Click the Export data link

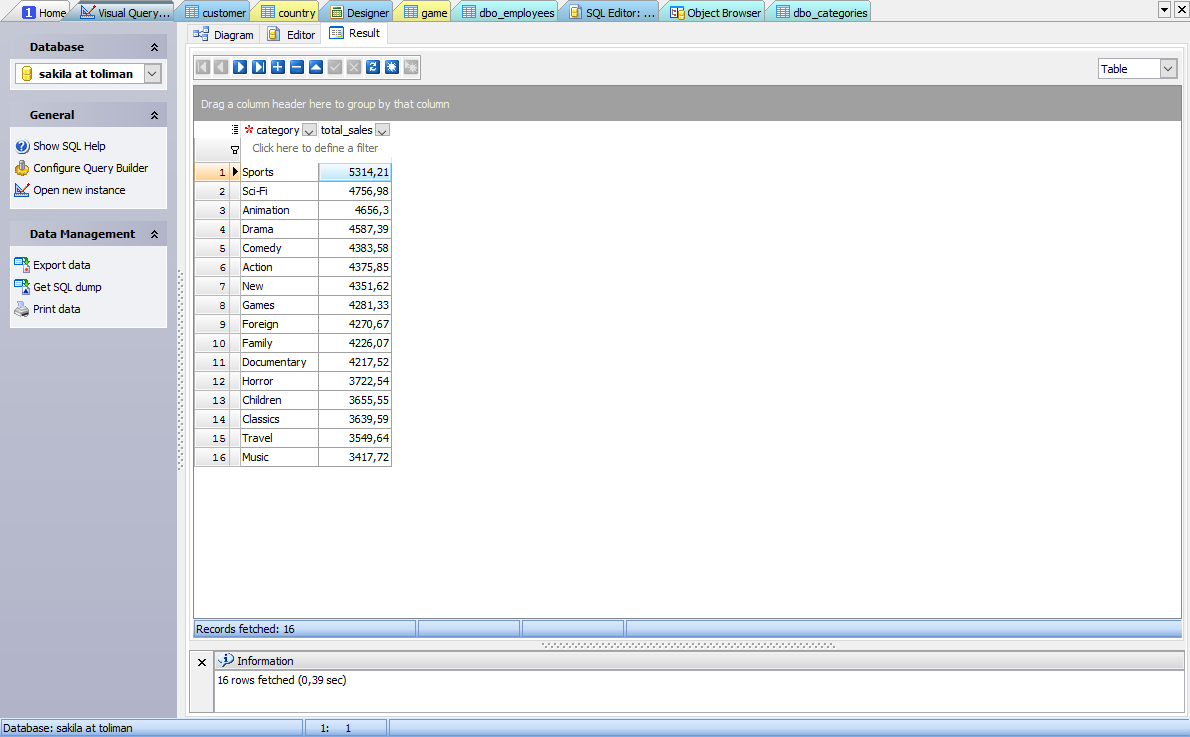pyautogui.click(x=61, y=265)
